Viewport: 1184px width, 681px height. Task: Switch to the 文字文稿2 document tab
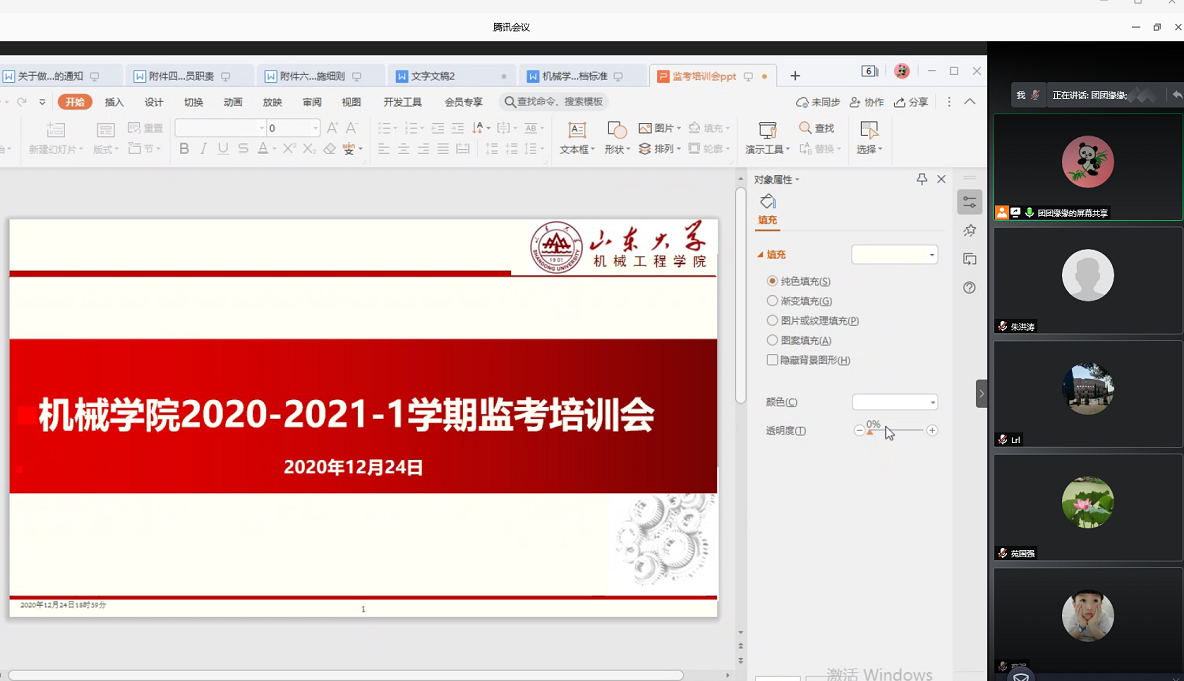tap(433, 76)
